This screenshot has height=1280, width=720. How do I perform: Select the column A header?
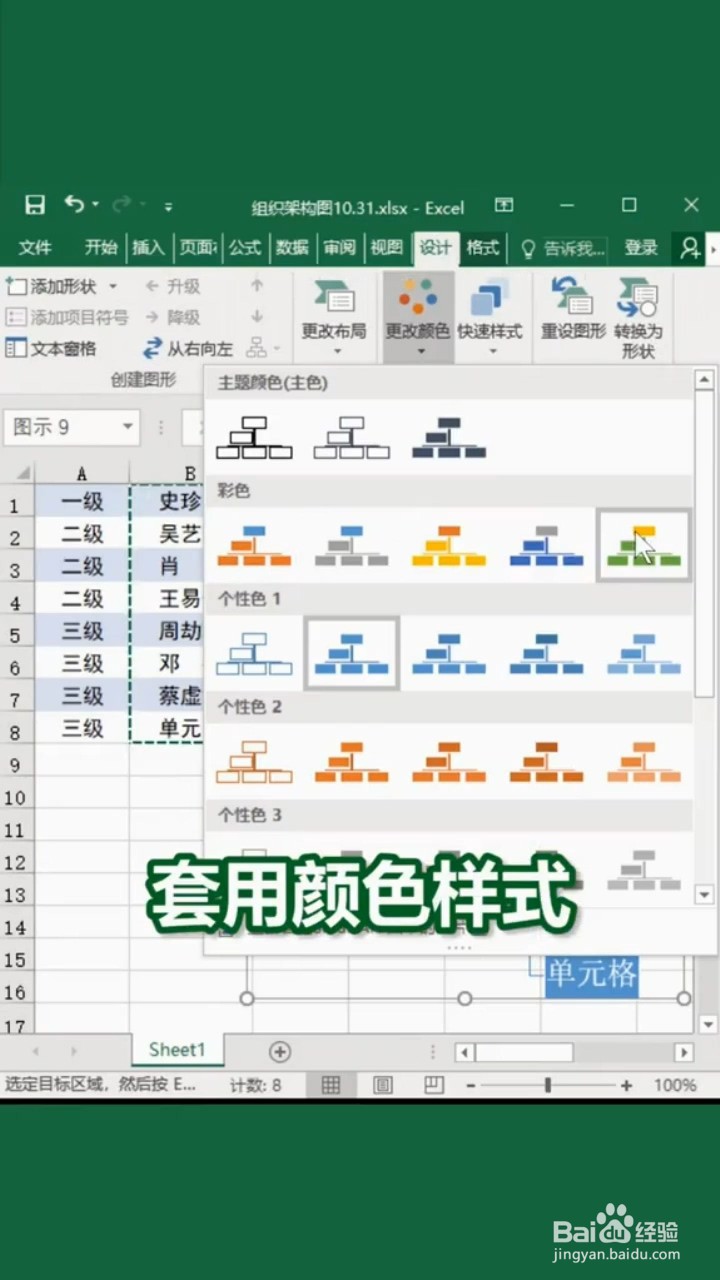pos(82,473)
